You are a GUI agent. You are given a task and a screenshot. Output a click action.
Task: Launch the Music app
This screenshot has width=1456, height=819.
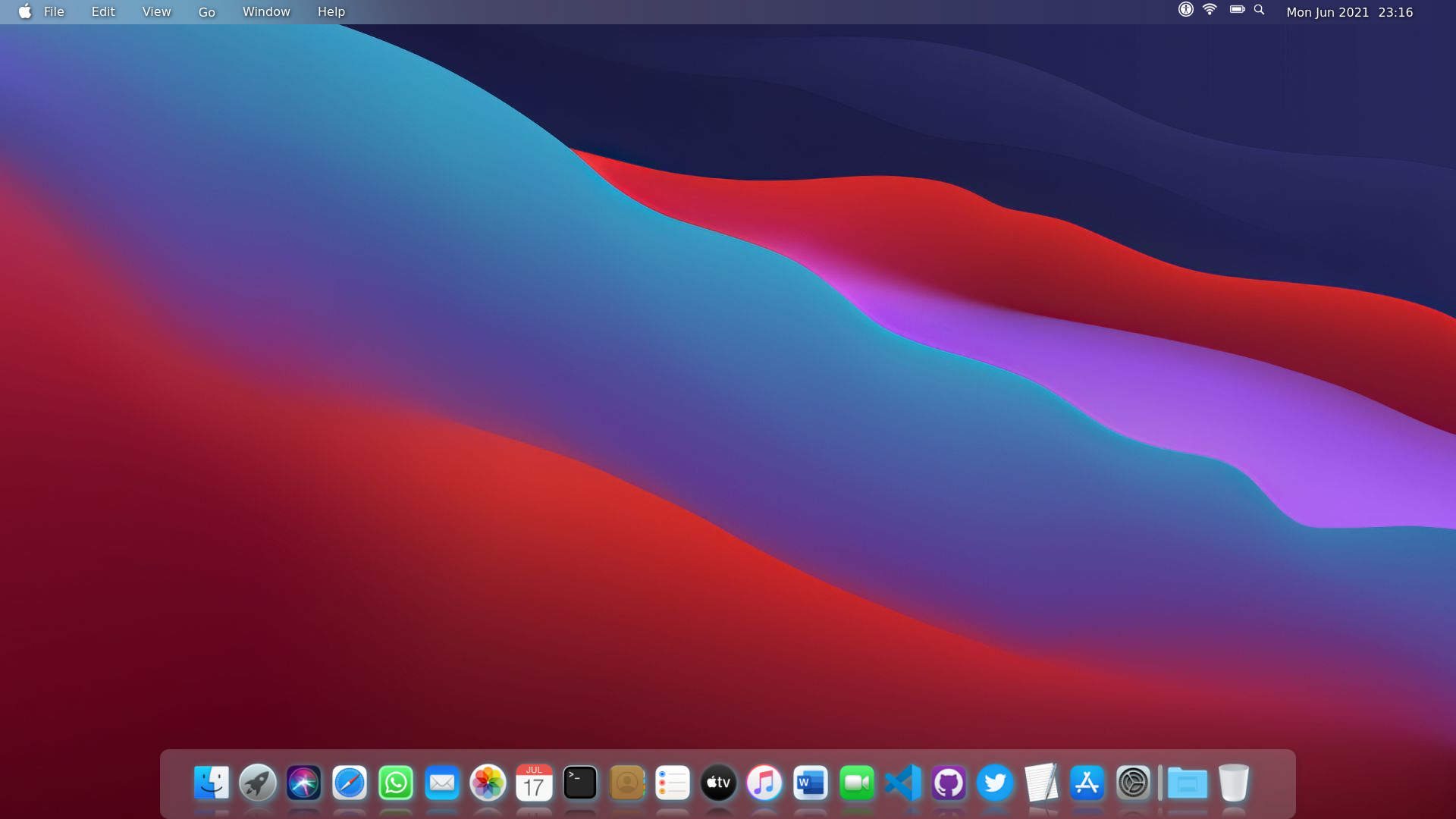764,783
